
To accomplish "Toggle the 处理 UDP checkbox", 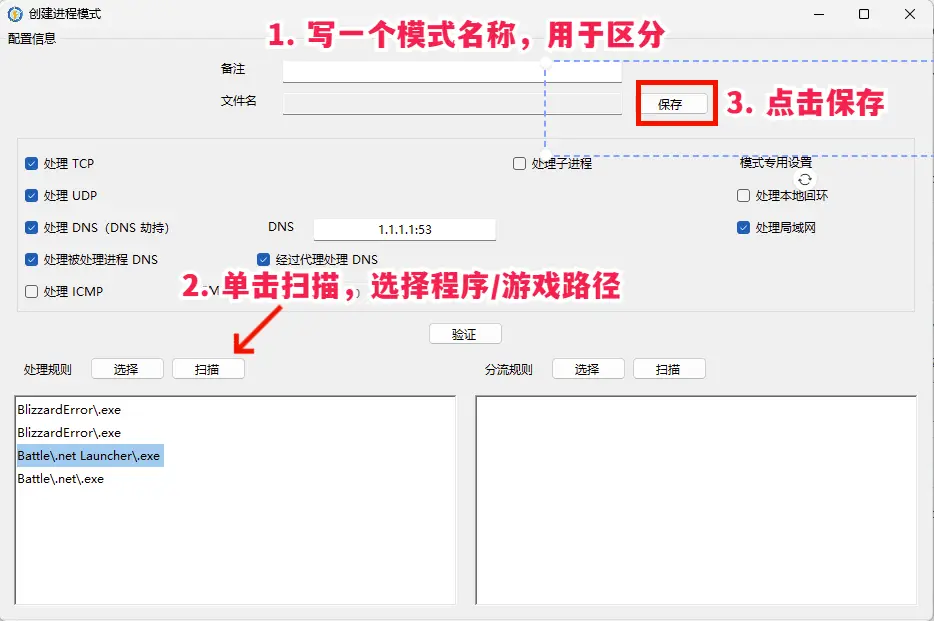I will coord(32,196).
